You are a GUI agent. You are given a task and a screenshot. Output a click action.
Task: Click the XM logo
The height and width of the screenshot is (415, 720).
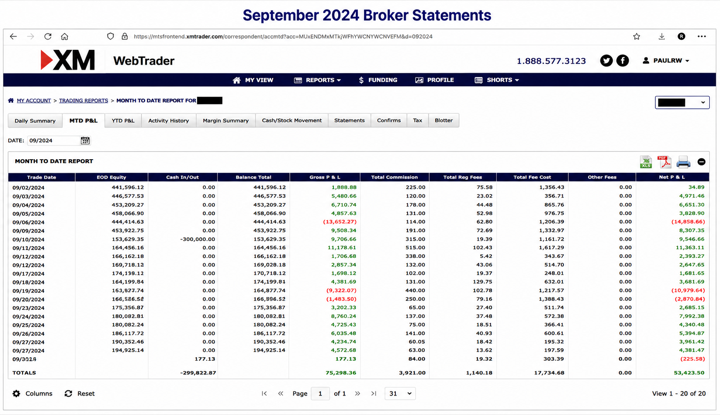[x=68, y=60]
